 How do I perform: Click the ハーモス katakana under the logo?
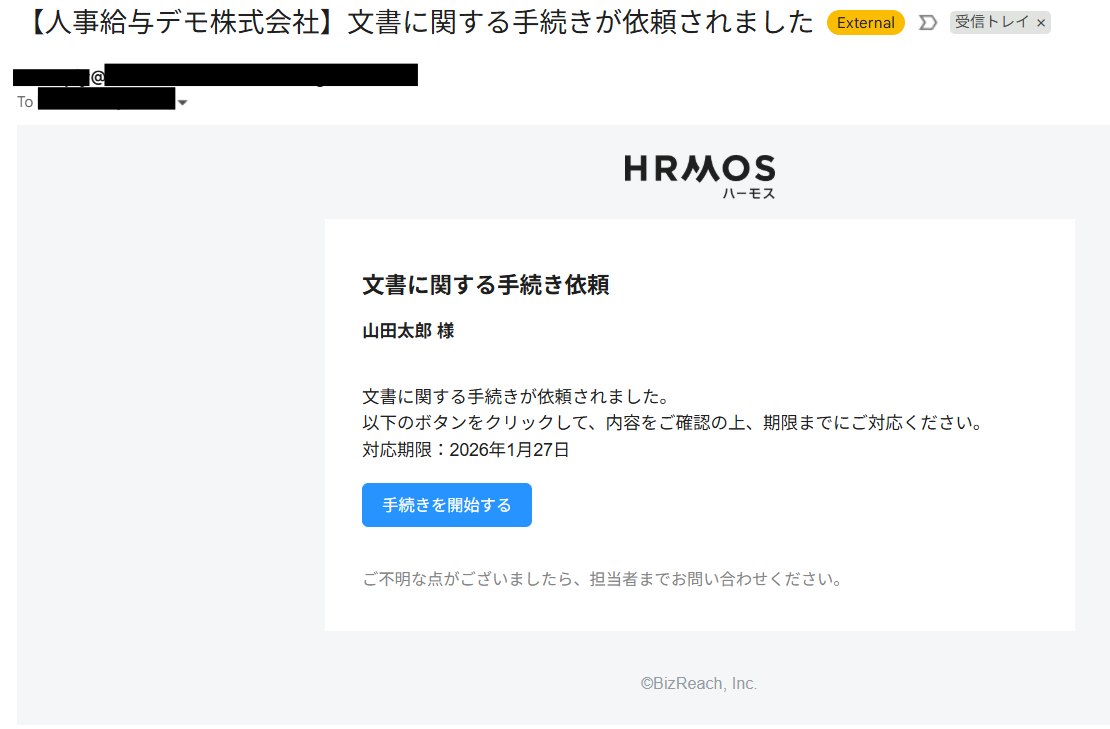click(748, 193)
